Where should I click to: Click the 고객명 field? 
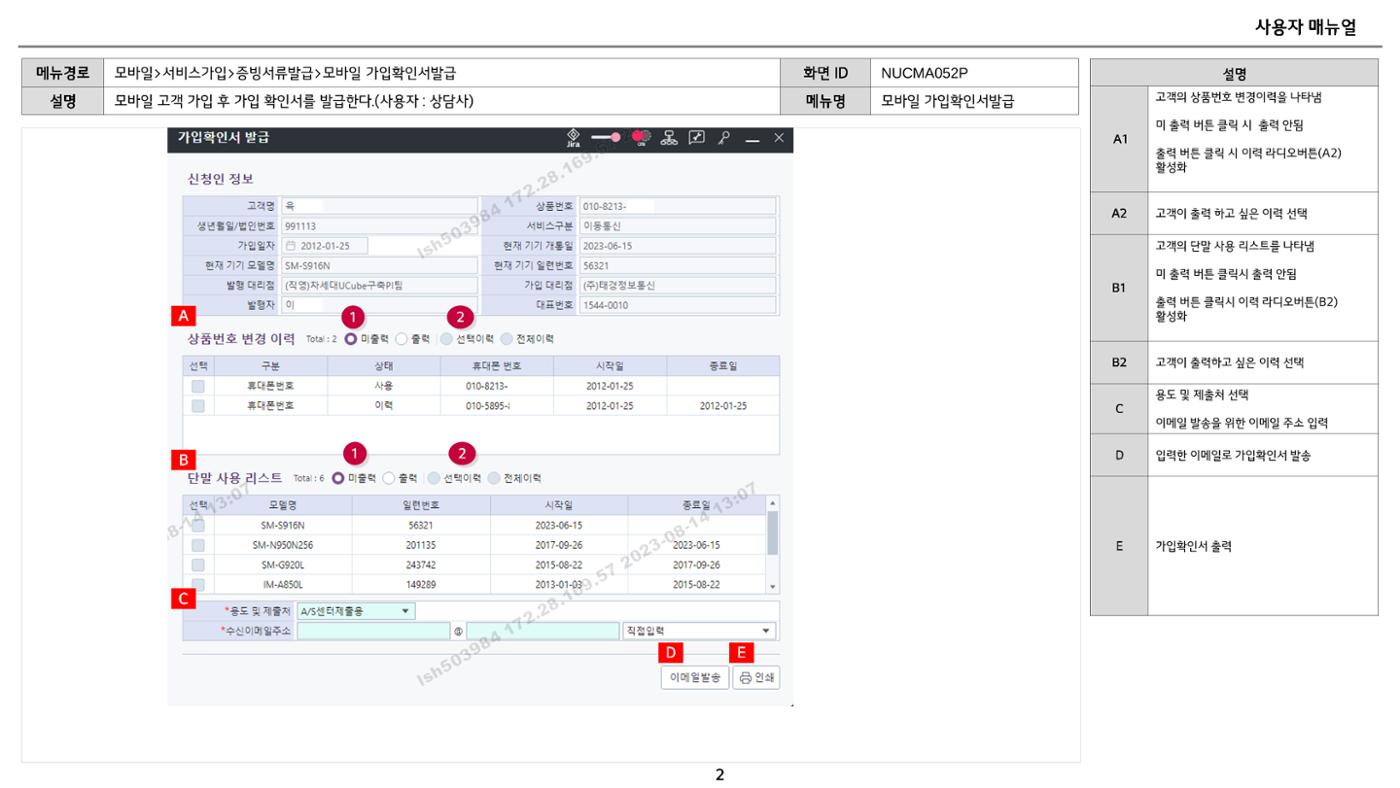[x=380, y=207]
